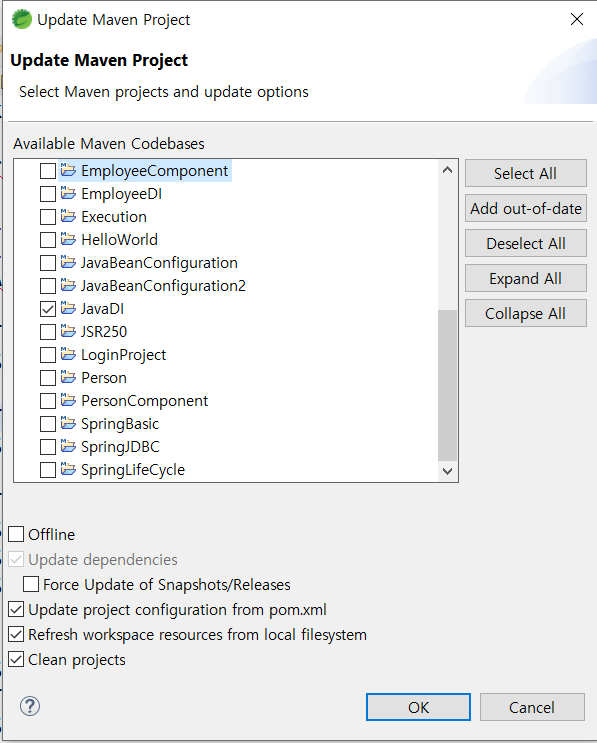Check the EmployeeDI checkbox

(48, 194)
